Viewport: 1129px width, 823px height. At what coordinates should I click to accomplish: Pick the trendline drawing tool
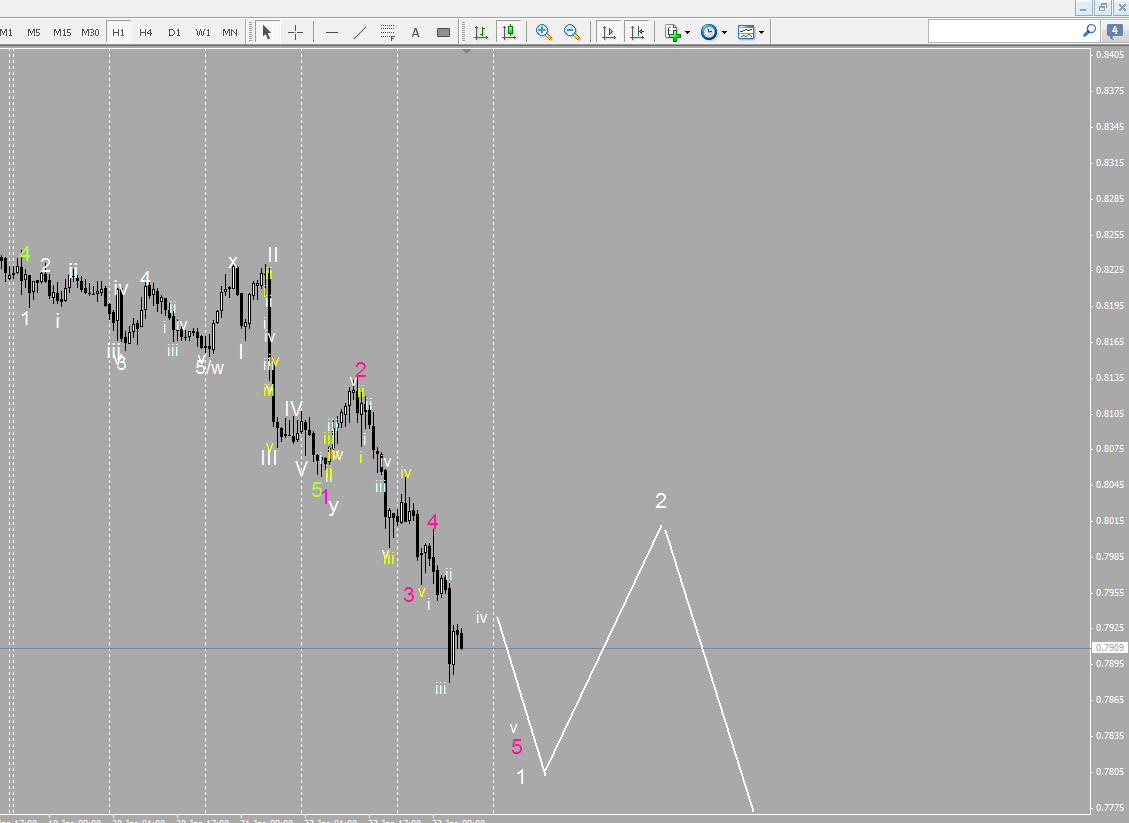360,31
